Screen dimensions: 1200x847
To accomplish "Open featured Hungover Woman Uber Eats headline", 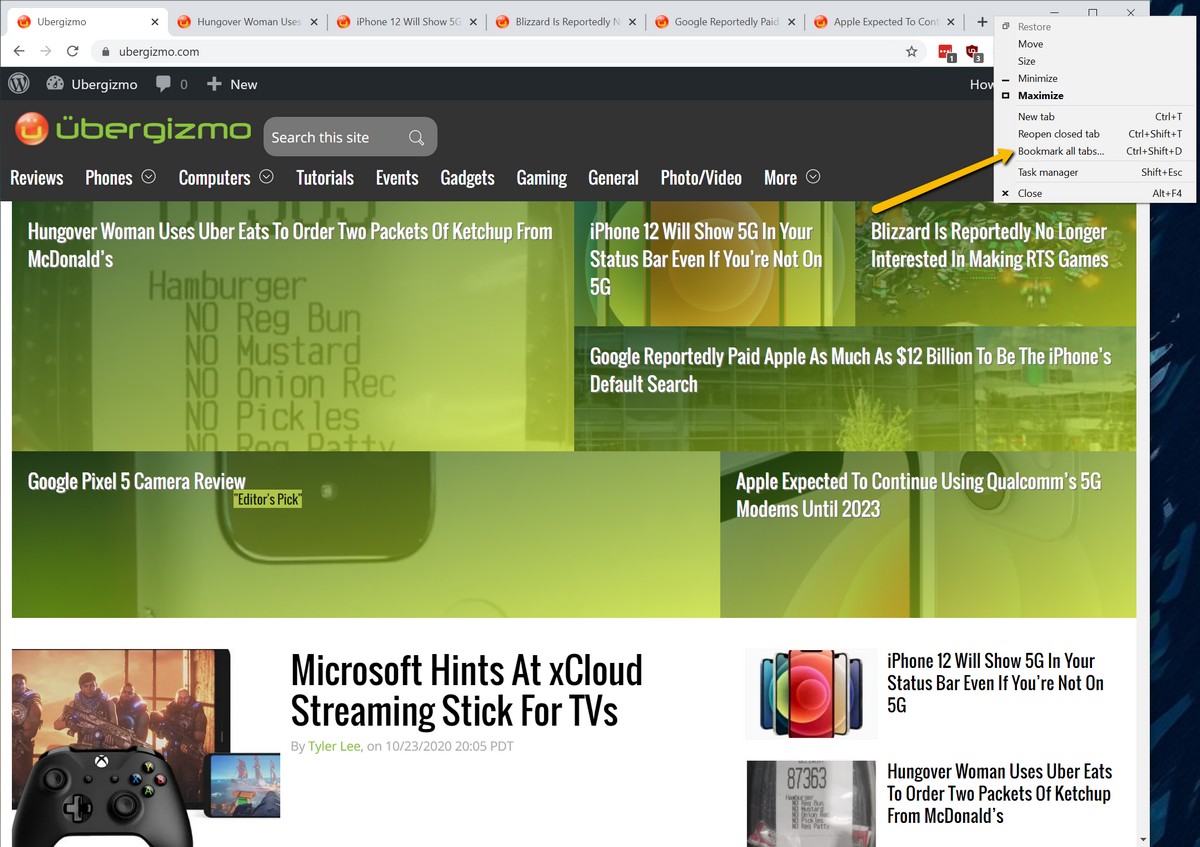I will click(x=290, y=245).
